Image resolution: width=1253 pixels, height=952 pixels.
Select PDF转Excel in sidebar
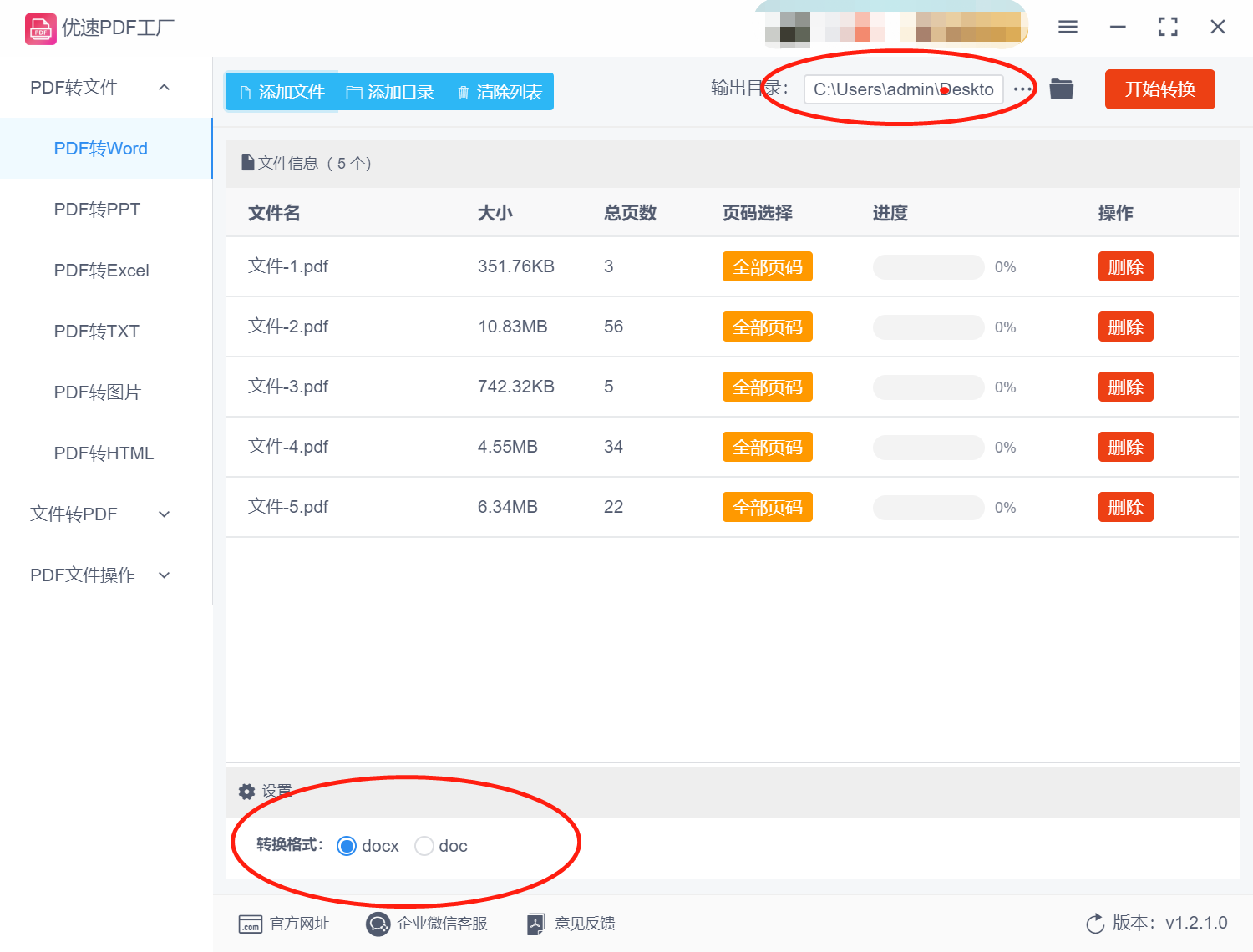105,271
